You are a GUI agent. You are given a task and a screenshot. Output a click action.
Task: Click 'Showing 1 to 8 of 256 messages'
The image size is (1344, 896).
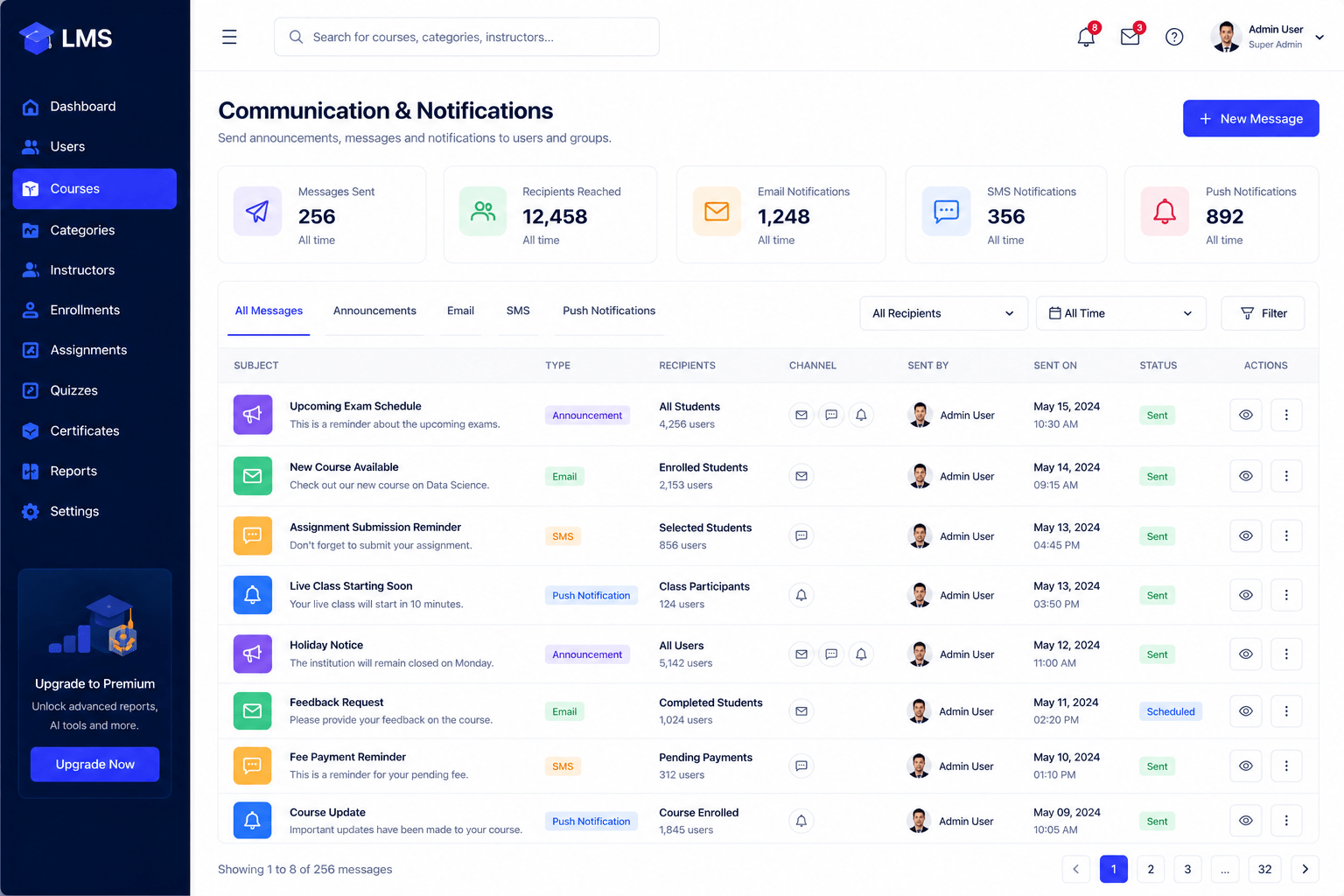(304, 869)
